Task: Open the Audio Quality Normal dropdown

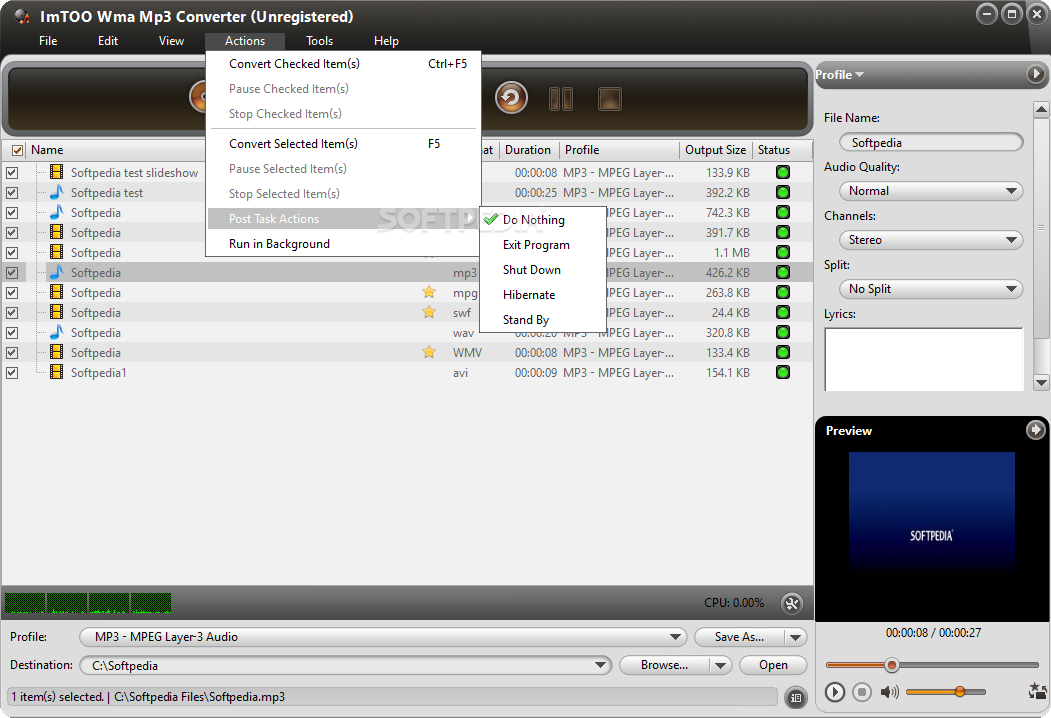Action: pyautogui.click(x=931, y=191)
